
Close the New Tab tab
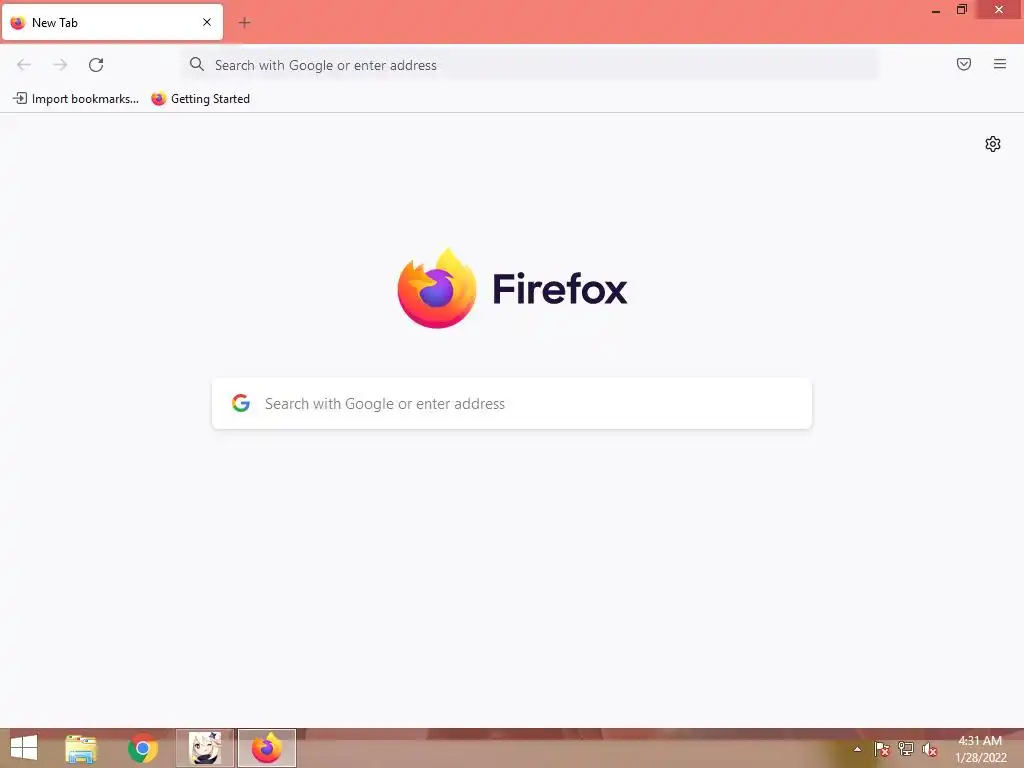[x=207, y=22]
